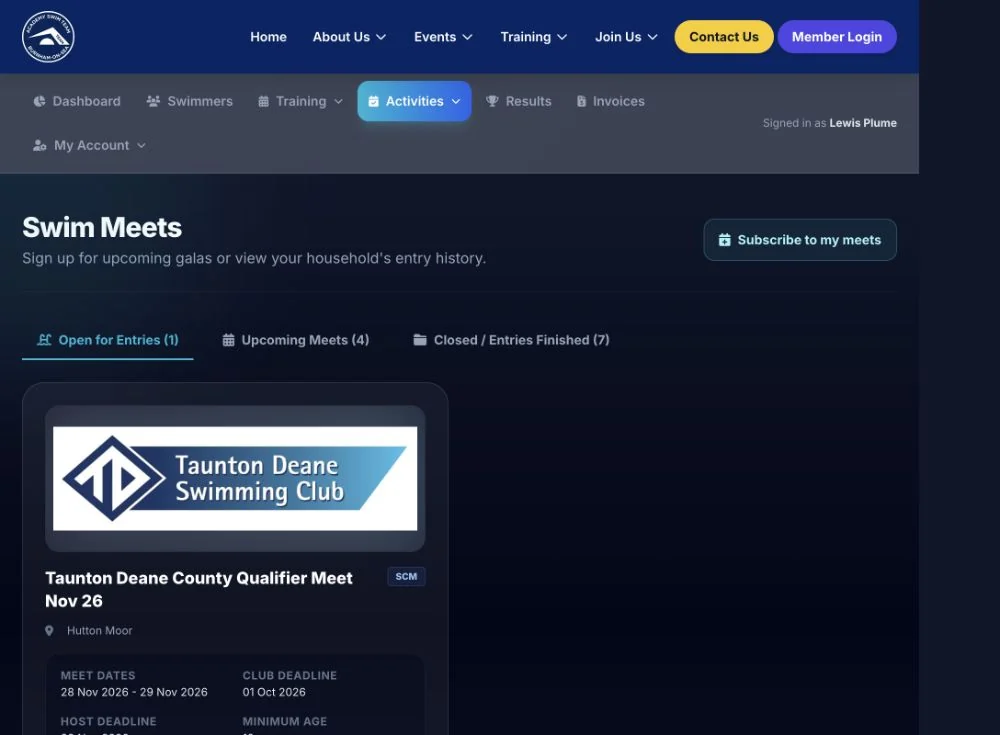This screenshot has height=735, width=1000.
Task: Click the Results trophy icon
Action: [x=492, y=101]
